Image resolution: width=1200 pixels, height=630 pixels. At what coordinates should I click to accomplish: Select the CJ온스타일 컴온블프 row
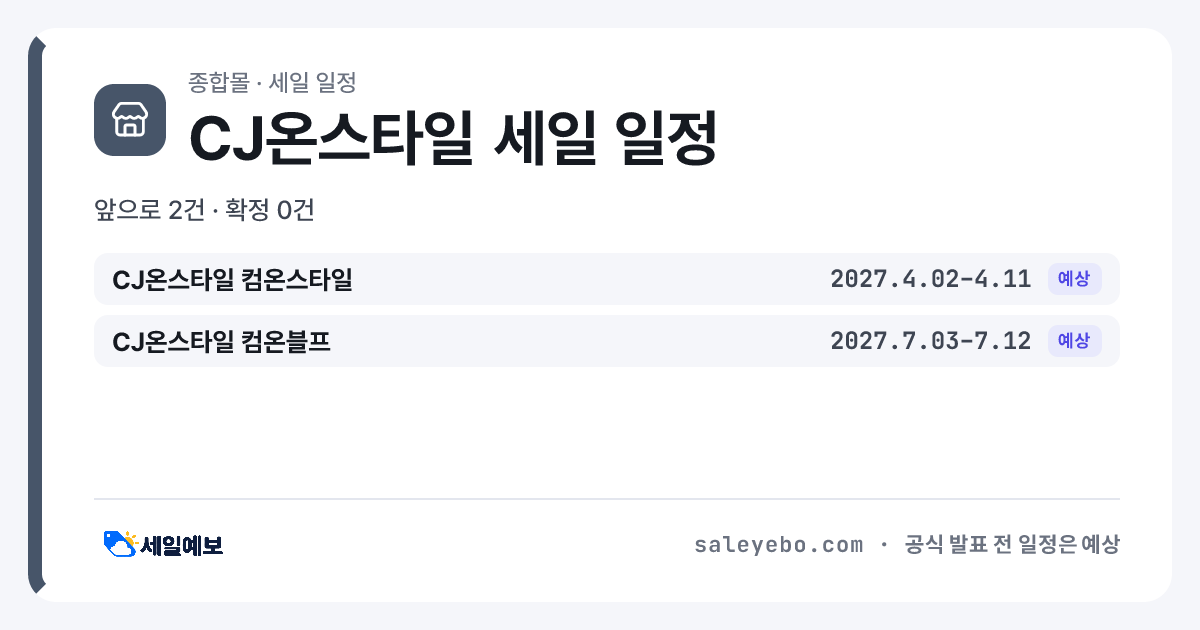(607, 341)
